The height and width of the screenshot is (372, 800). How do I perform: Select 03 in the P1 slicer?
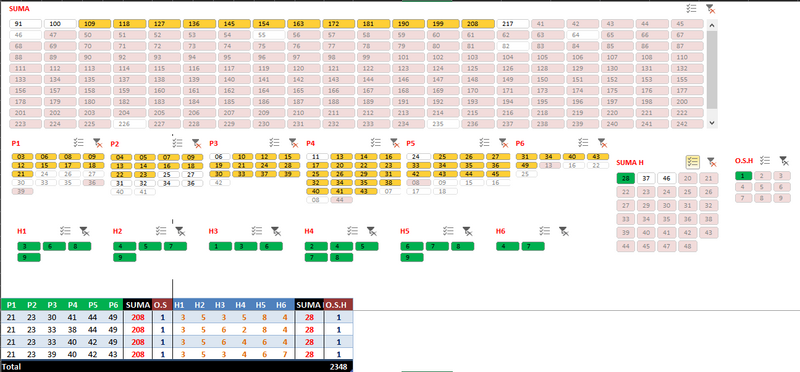[x=22, y=157]
